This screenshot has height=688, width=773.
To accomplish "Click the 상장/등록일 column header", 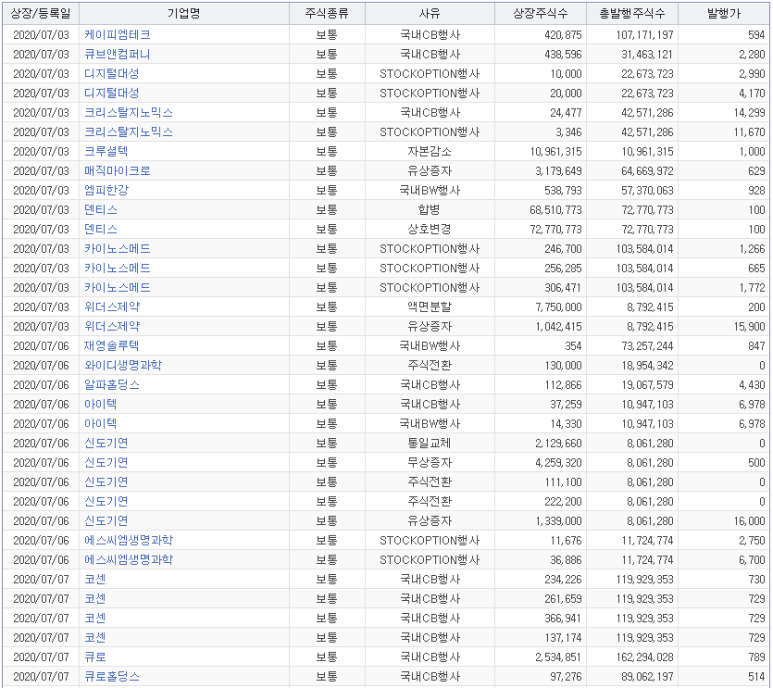I will (41, 13).
